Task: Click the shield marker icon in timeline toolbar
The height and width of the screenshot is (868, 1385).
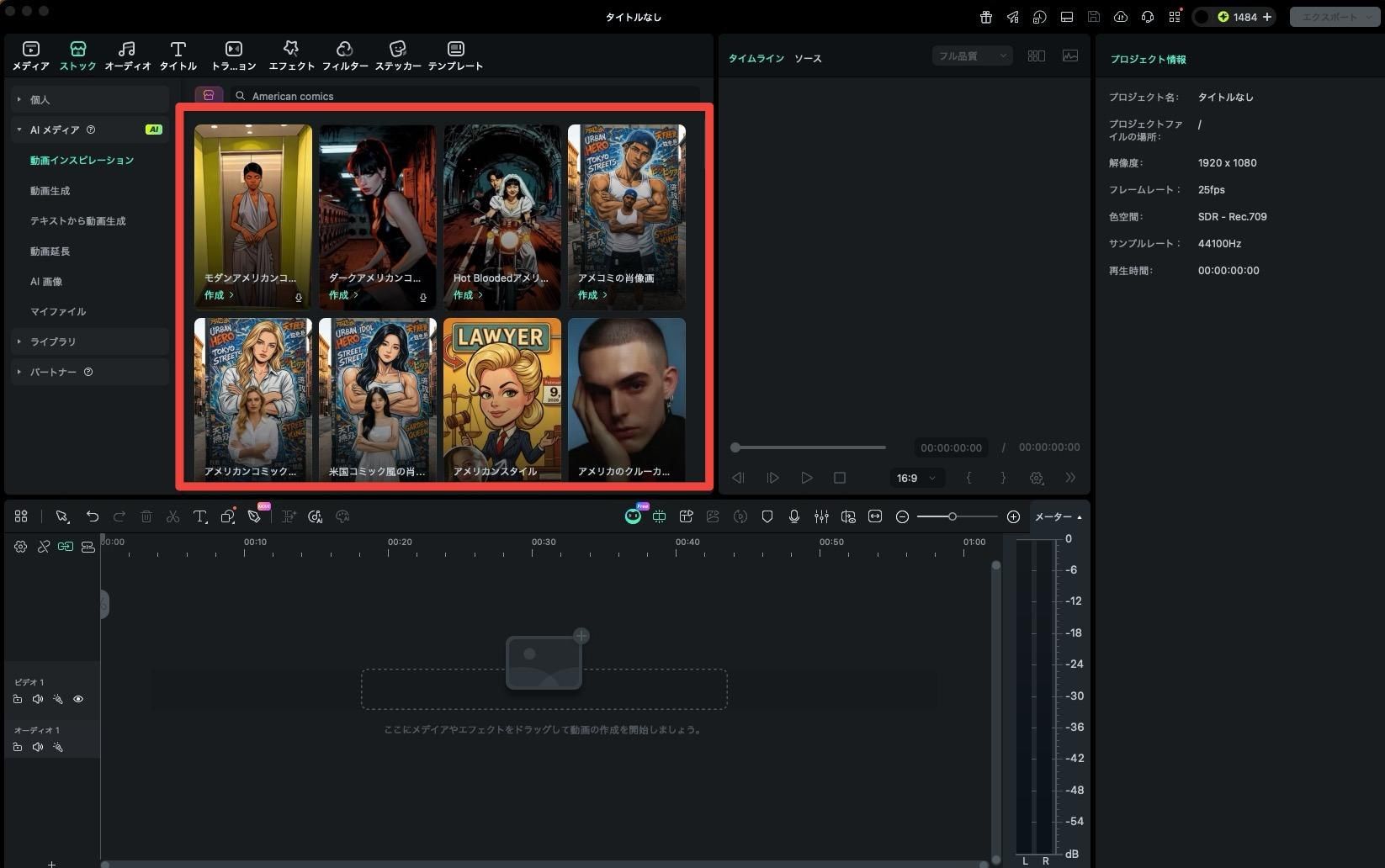Action: pyautogui.click(x=767, y=516)
